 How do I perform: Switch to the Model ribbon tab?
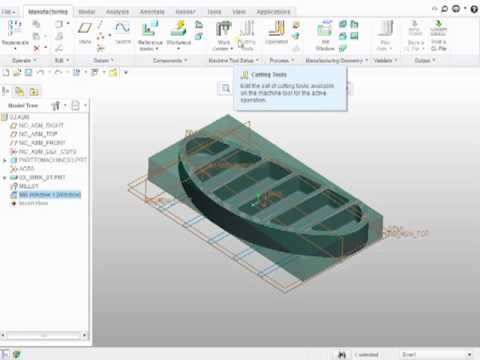[x=86, y=12]
